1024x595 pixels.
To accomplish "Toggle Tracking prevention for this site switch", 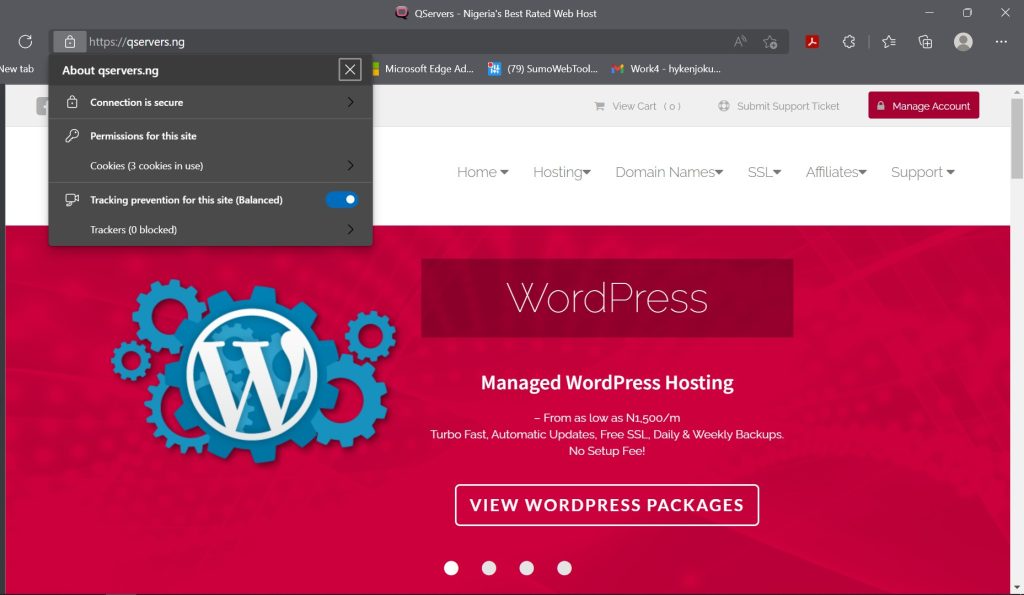I will pos(342,200).
